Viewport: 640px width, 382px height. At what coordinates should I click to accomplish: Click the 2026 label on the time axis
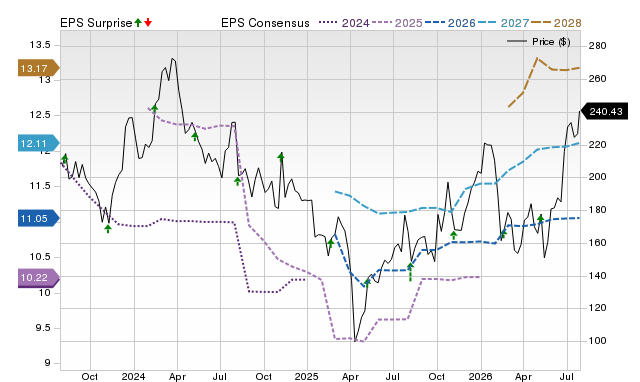tap(480, 376)
